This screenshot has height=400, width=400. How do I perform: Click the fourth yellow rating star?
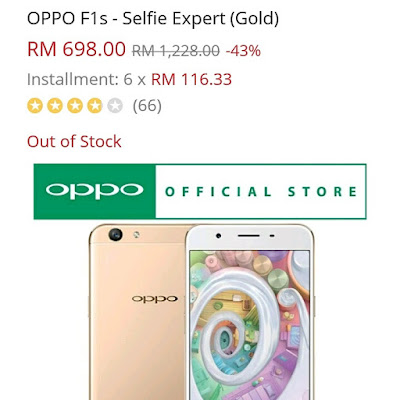(x=95, y=106)
